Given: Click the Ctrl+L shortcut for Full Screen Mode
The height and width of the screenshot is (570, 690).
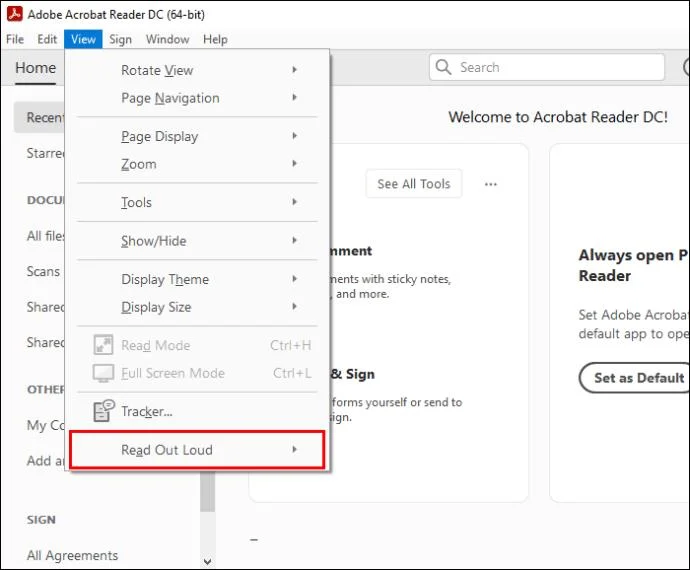Looking at the screenshot, I should (x=292, y=373).
